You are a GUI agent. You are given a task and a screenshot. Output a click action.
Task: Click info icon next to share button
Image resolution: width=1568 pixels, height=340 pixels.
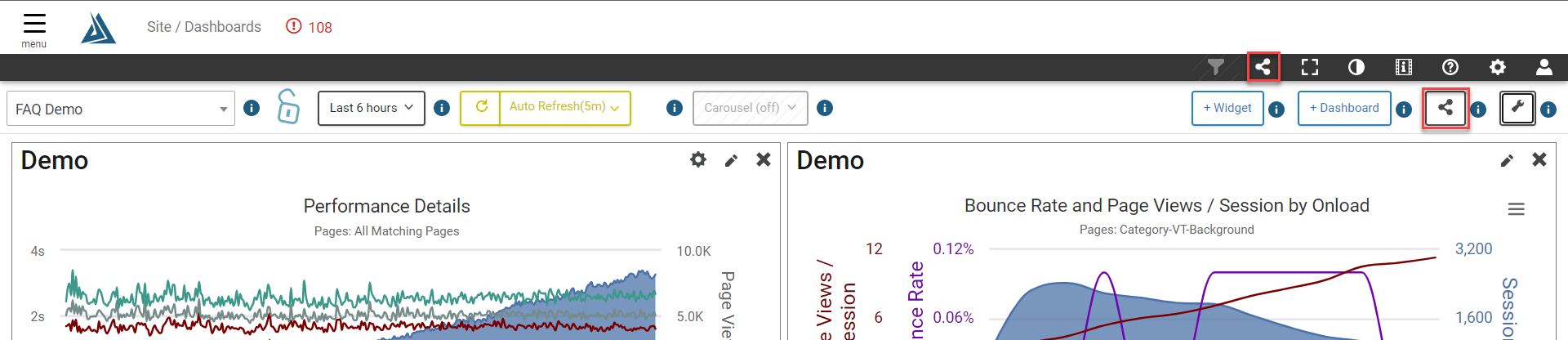(1478, 110)
